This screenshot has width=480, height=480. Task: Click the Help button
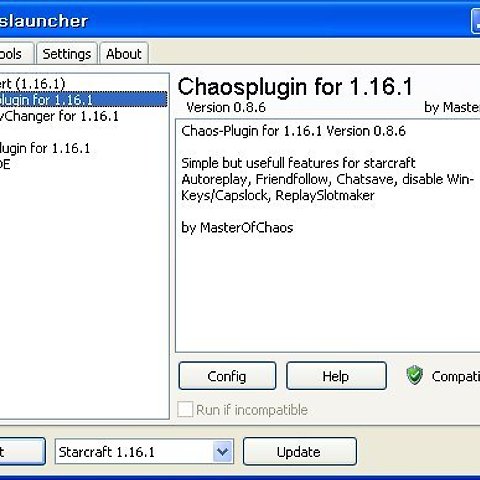tap(336, 376)
